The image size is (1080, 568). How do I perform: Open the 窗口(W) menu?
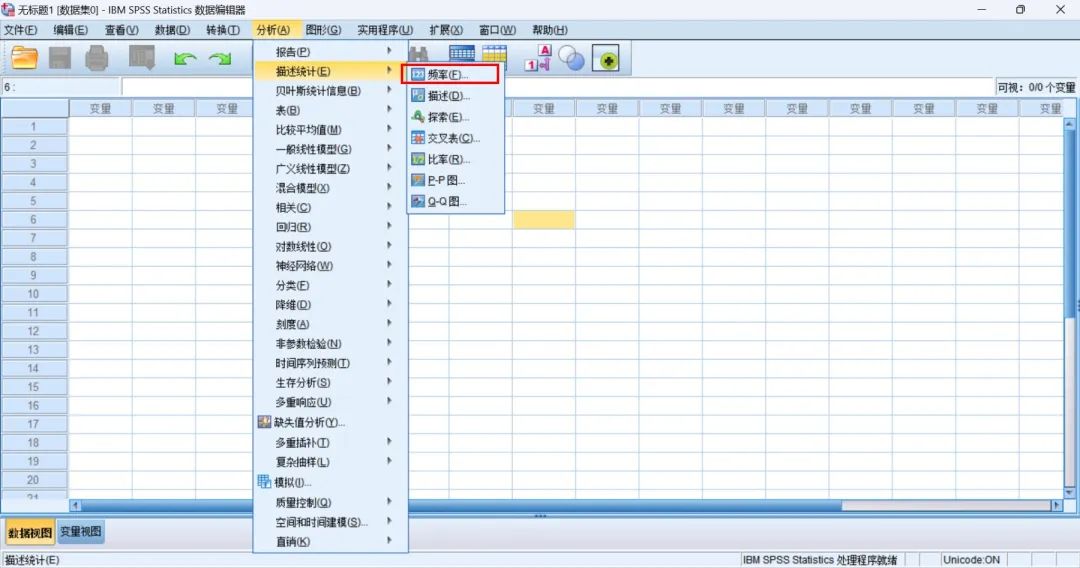(x=497, y=30)
